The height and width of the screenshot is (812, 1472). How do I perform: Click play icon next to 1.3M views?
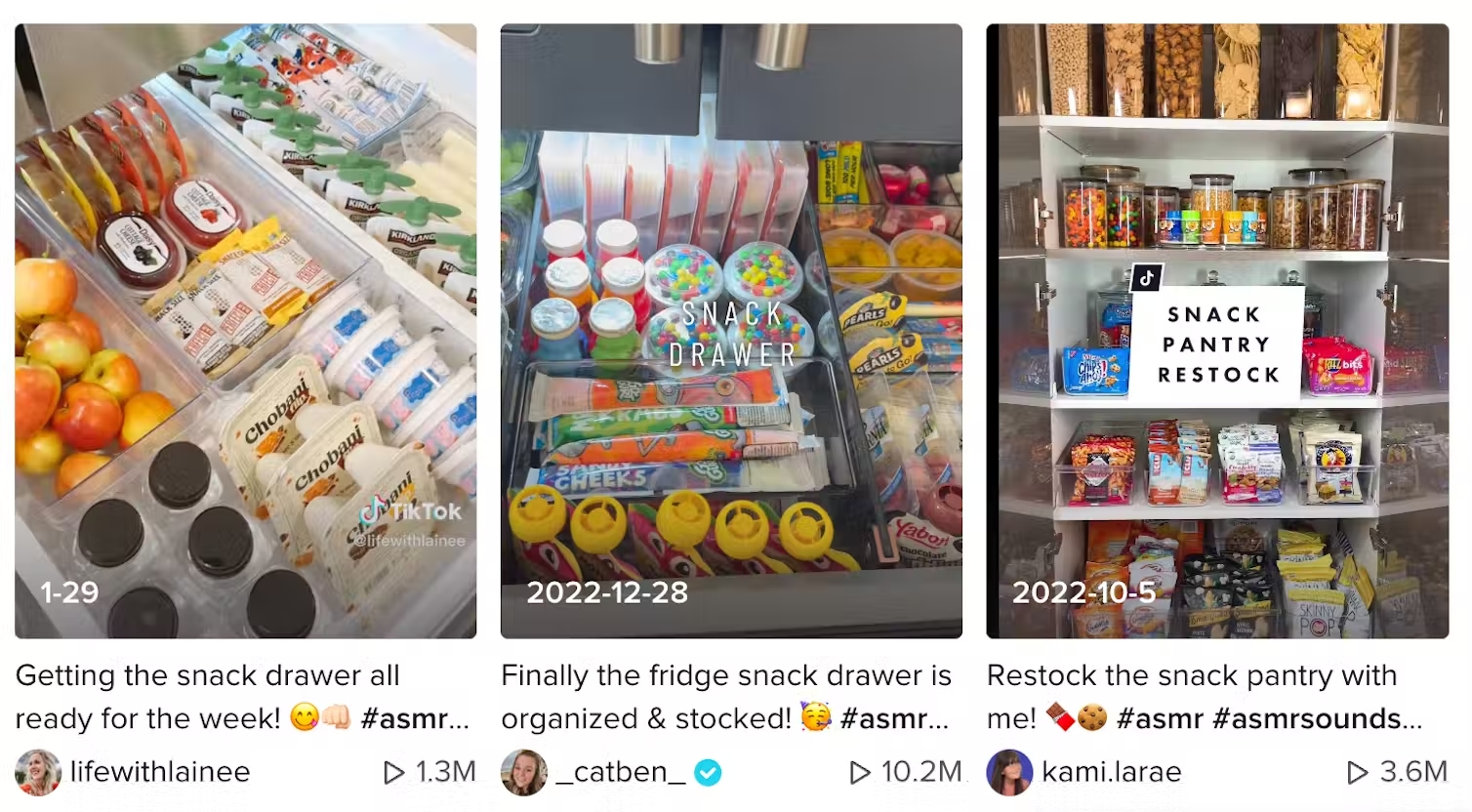click(x=393, y=773)
